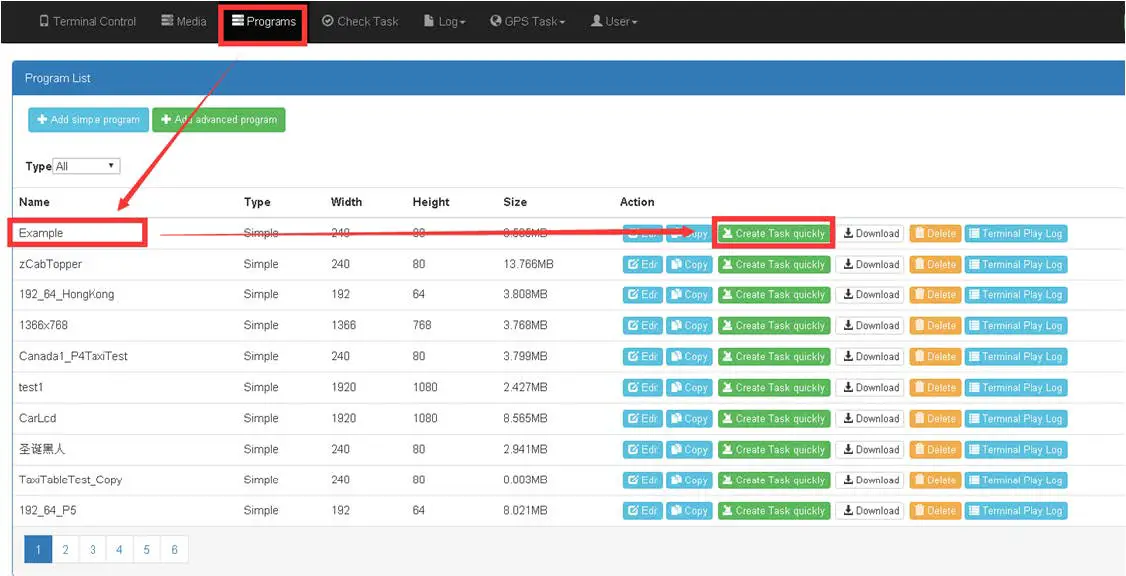Copy the 192_64_HongKong program
The image size is (1126, 576).
click(x=689, y=295)
